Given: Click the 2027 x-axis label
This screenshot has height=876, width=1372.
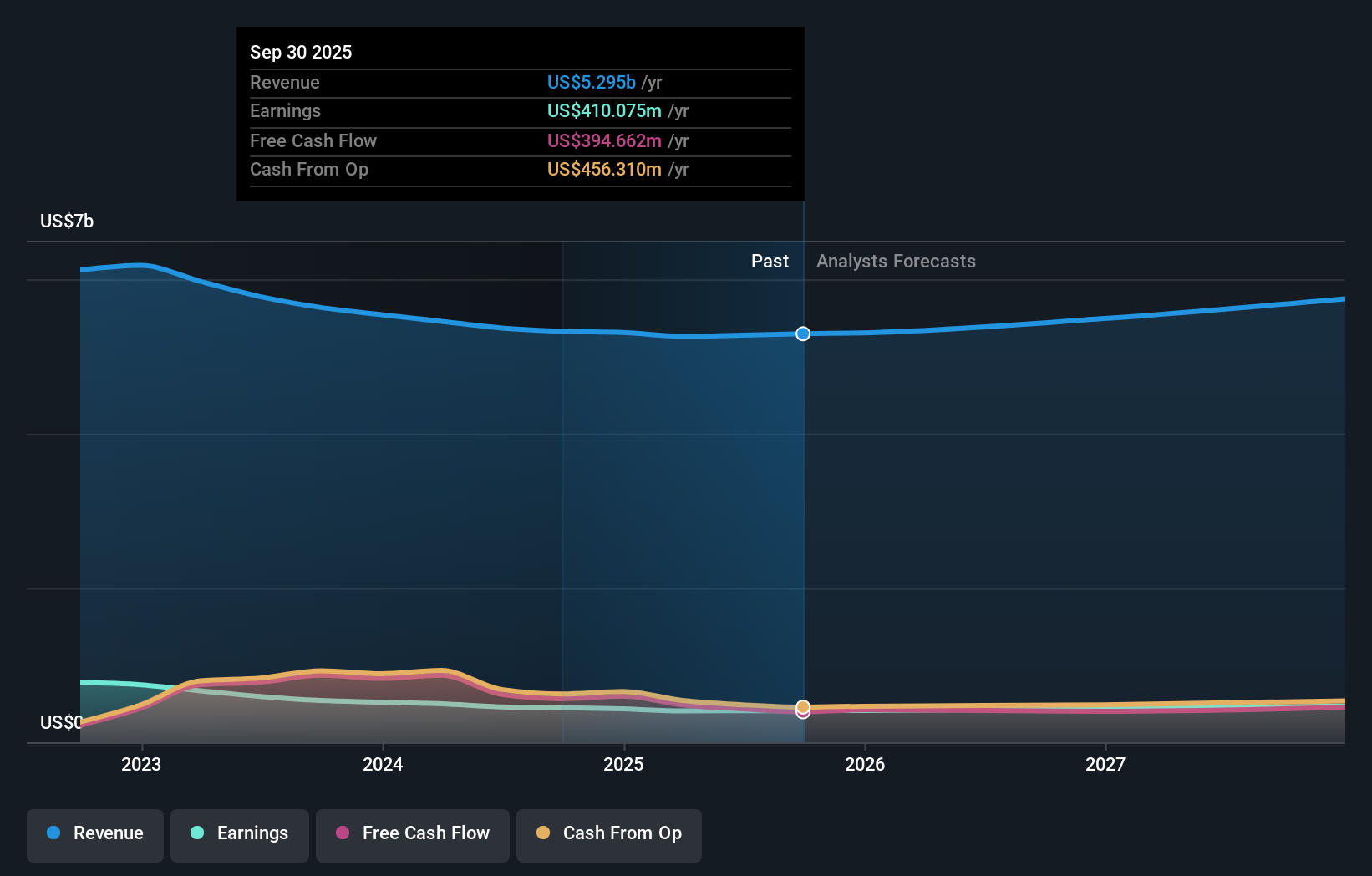Looking at the screenshot, I should pyautogui.click(x=1105, y=764).
